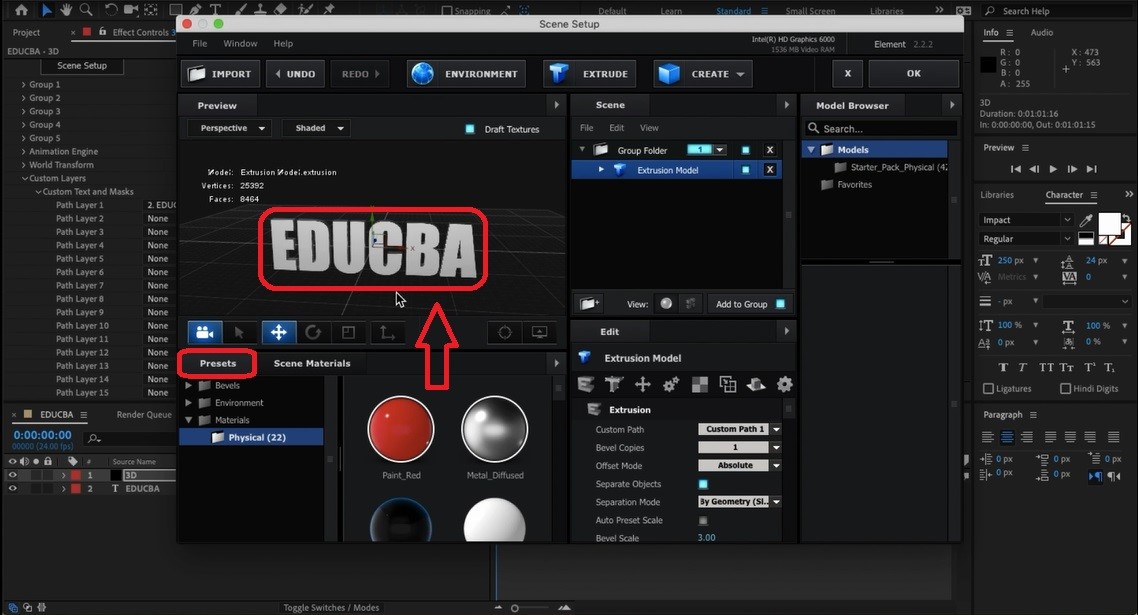The height and width of the screenshot is (615, 1138).
Task: Select the sphere view icon in Scene panel
Action: point(666,304)
